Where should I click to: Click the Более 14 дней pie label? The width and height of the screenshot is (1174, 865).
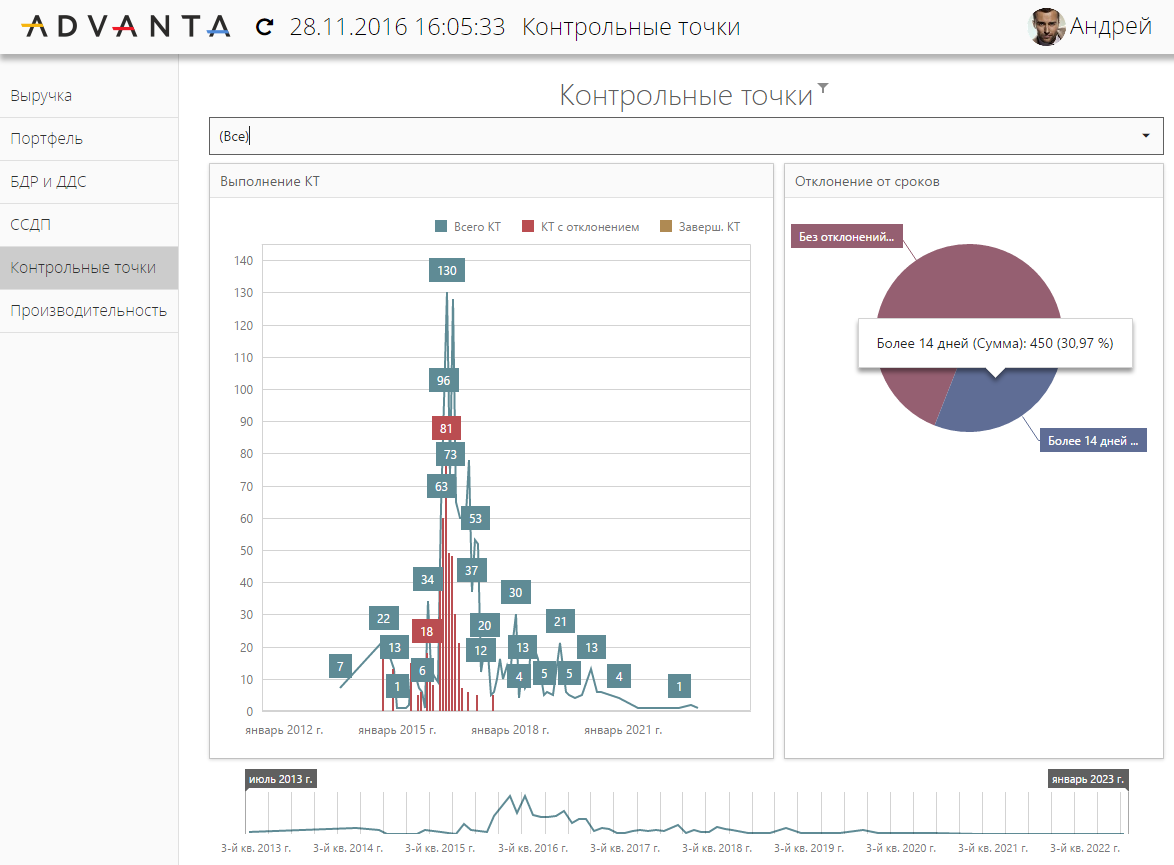pos(1092,440)
